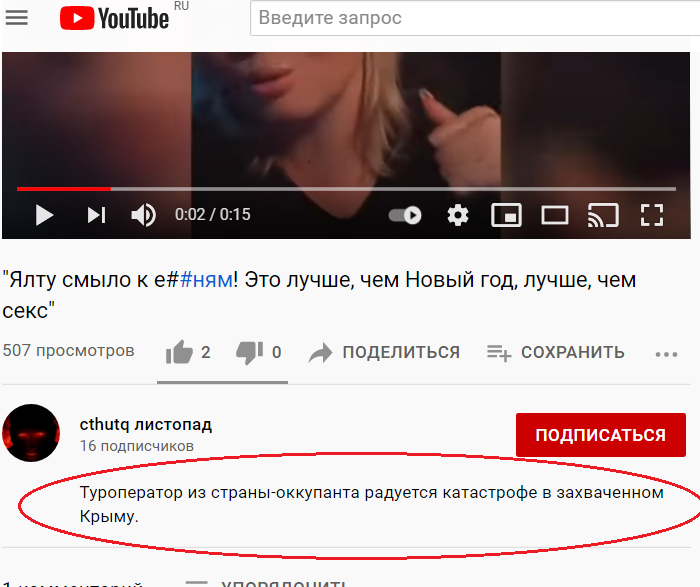Skip to the next video
The width and height of the screenshot is (700, 587).
pyautogui.click(x=96, y=215)
